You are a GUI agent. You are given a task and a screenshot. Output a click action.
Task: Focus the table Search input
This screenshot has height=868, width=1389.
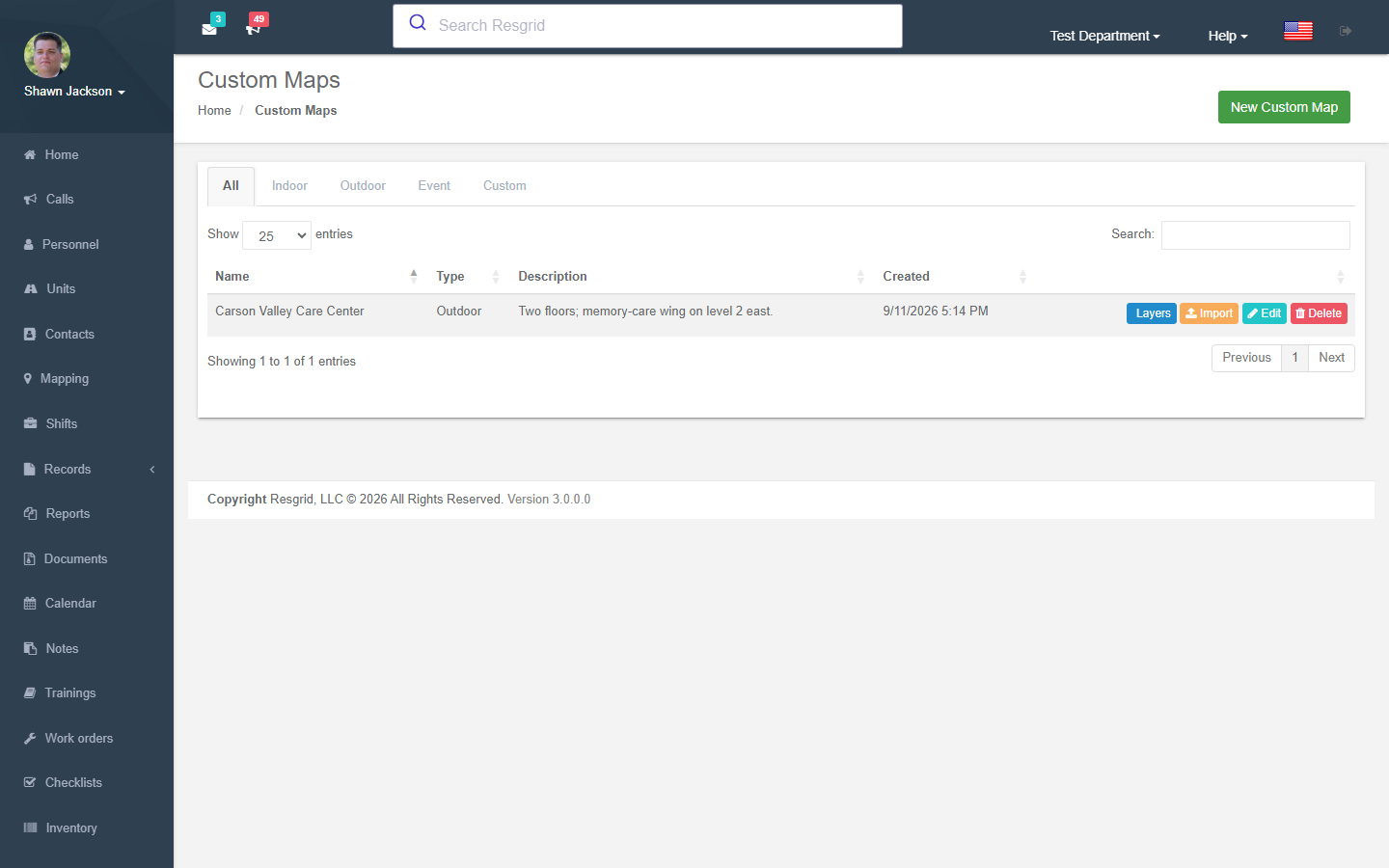point(1255,235)
